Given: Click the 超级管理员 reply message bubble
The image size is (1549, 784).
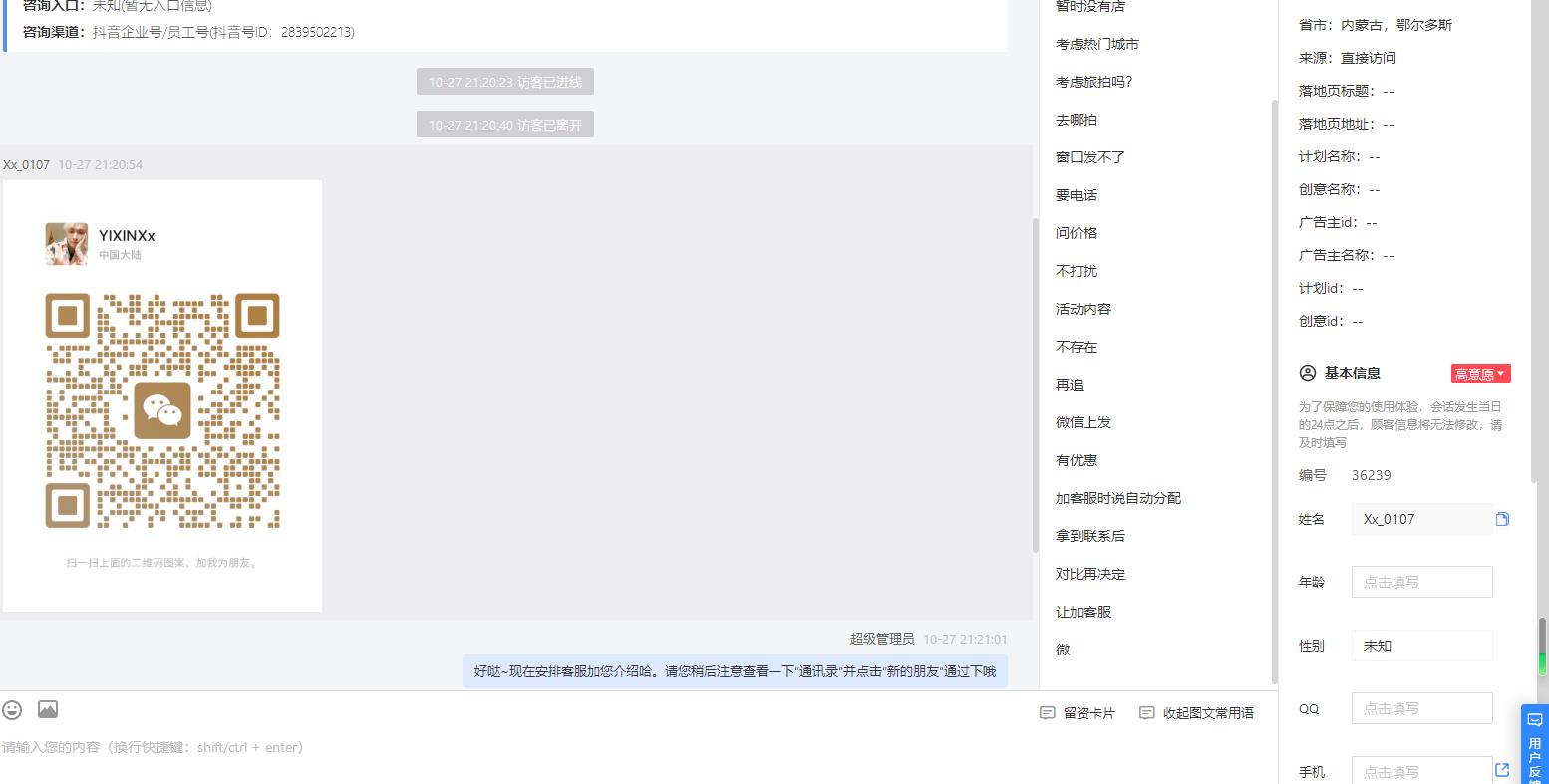Looking at the screenshot, I should pyautogui.click(x=736, y=671).
